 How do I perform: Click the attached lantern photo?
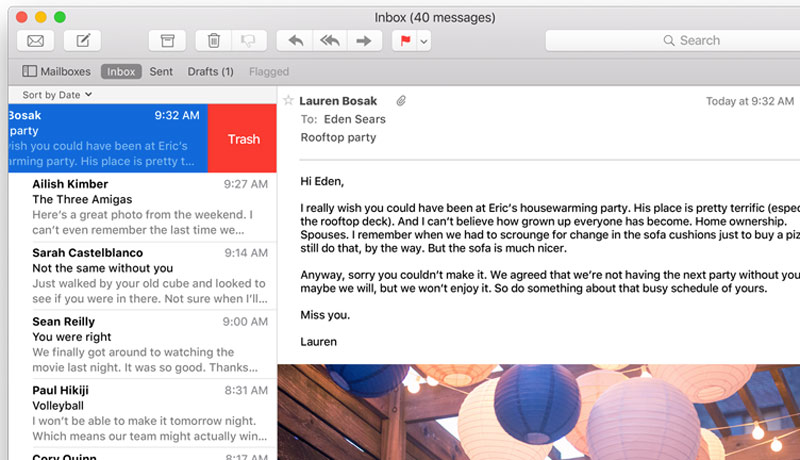pyautogui.click(x=539, y=412)
